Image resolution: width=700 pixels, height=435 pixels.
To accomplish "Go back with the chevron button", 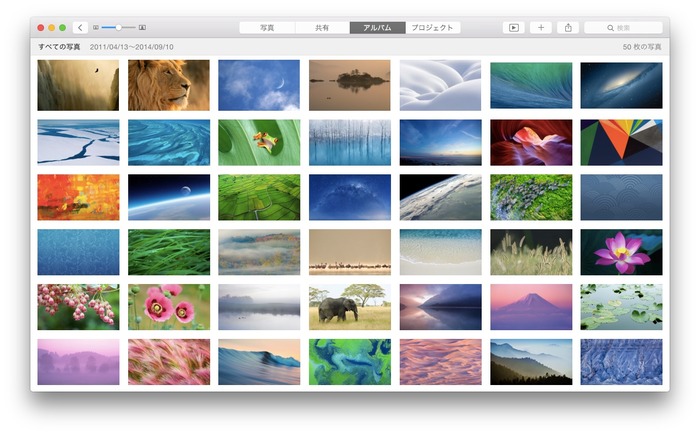I will pyautogui.click(x=80, y=28).
